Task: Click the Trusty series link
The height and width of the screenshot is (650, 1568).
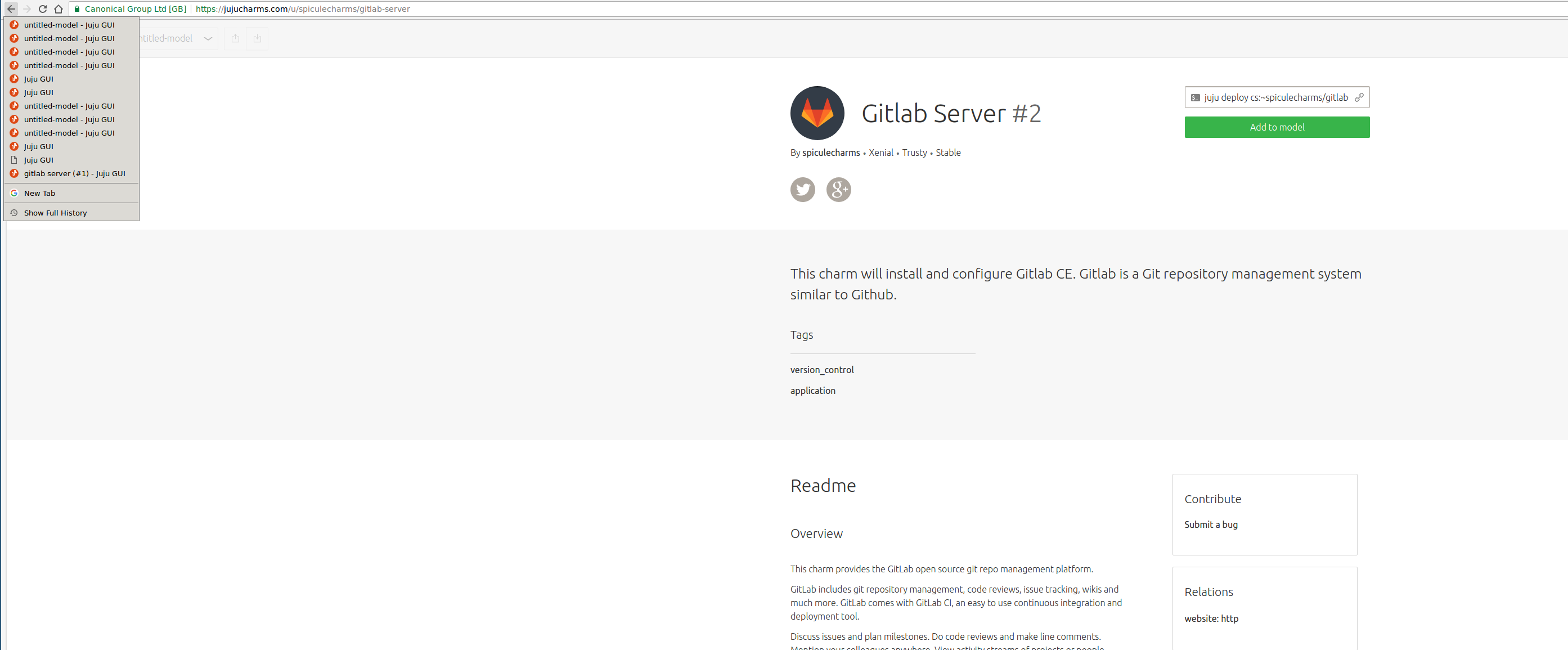Action: tap(914, 153)
